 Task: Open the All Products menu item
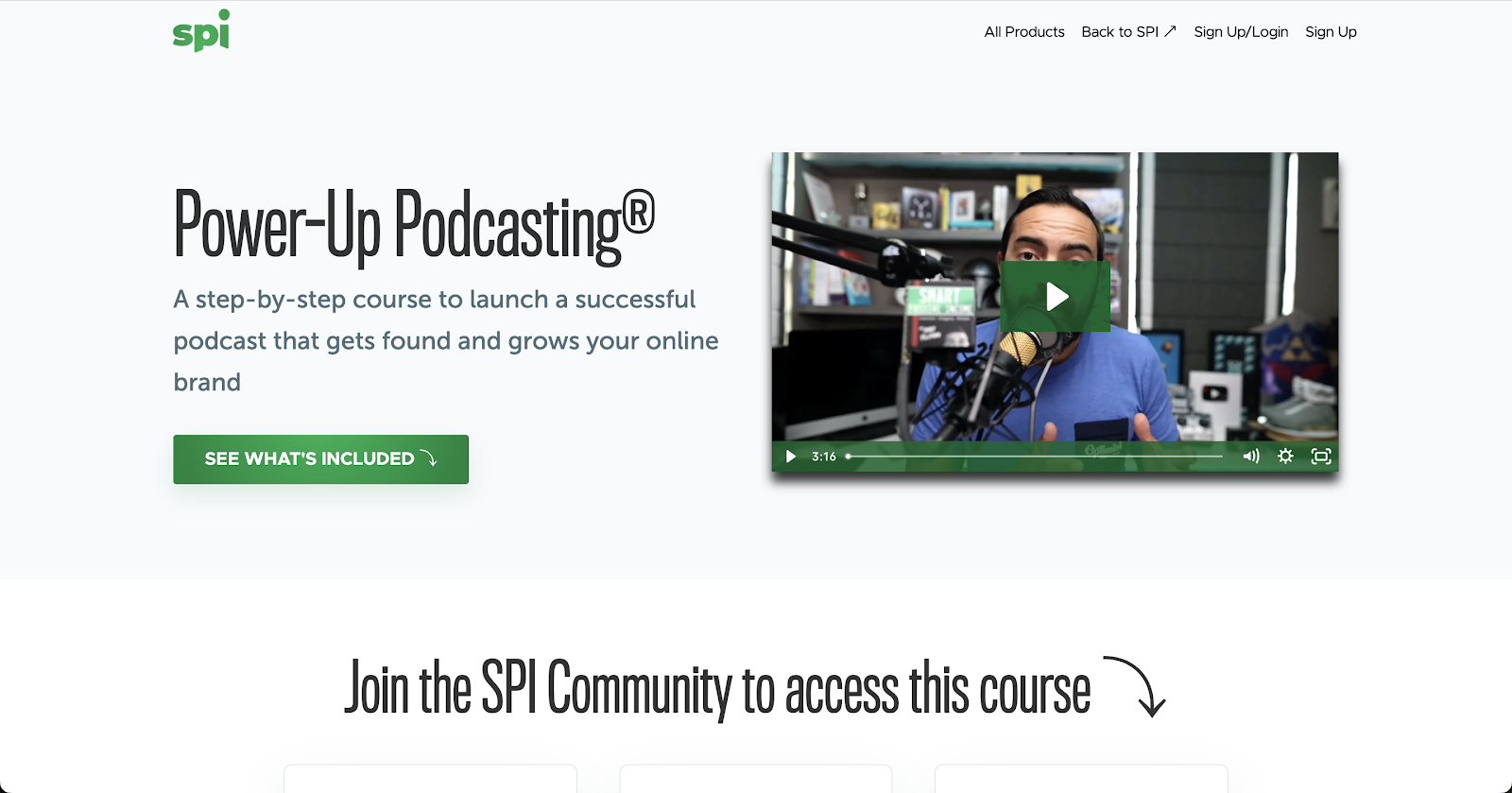[1024, 31]
